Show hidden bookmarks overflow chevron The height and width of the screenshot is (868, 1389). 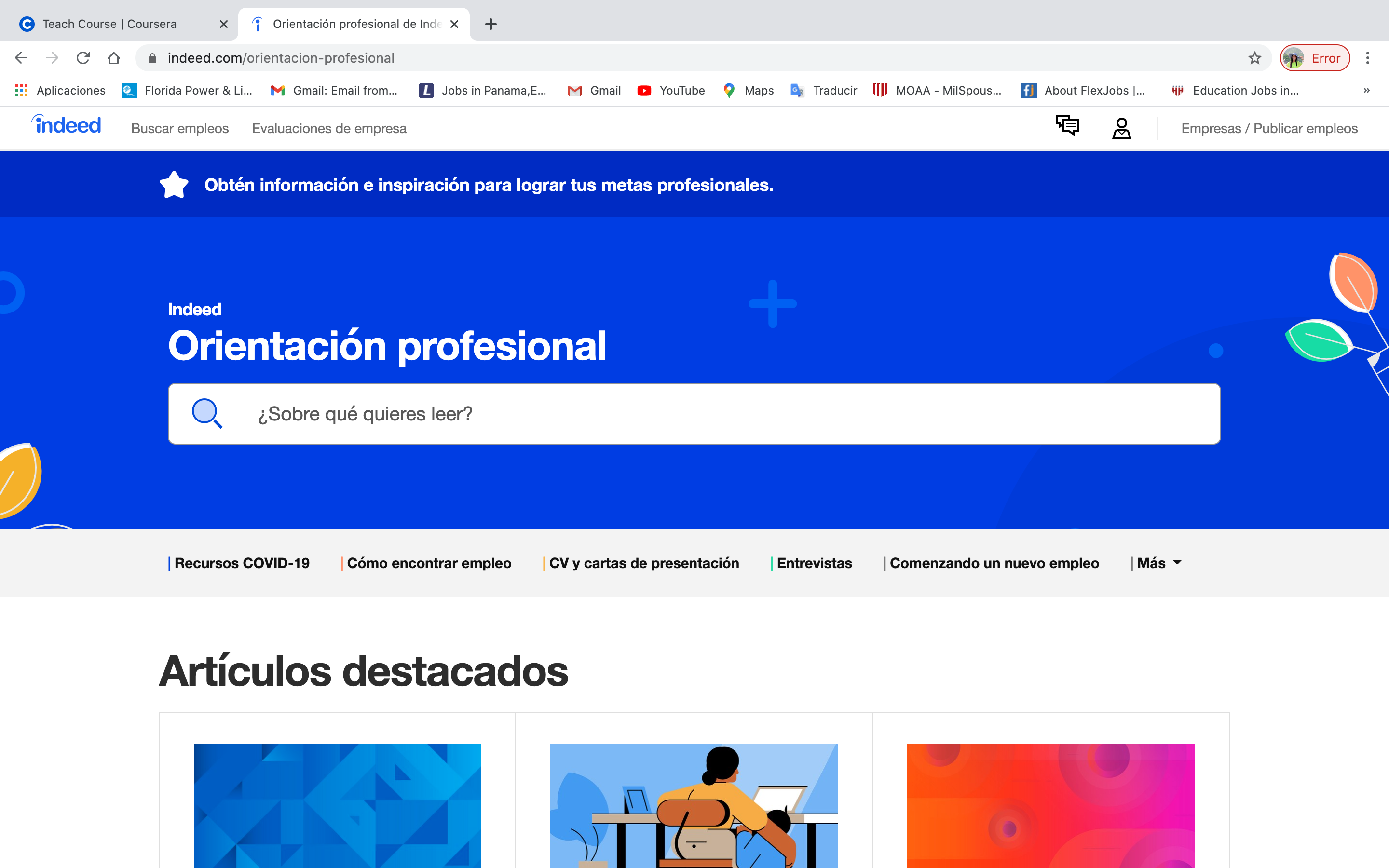(x=1366, y=90)
